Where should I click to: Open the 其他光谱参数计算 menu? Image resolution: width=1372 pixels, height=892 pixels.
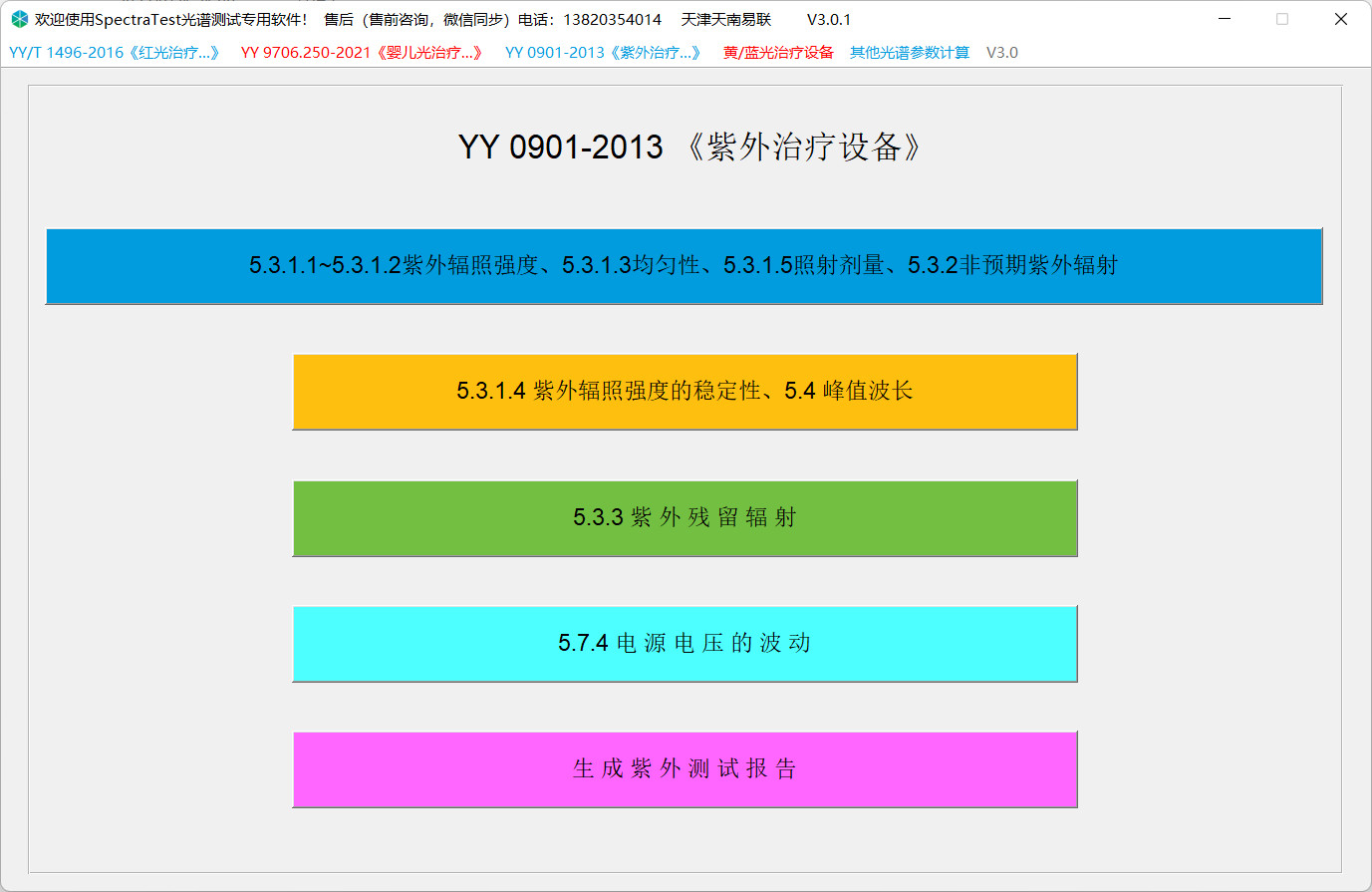(909, 53)
